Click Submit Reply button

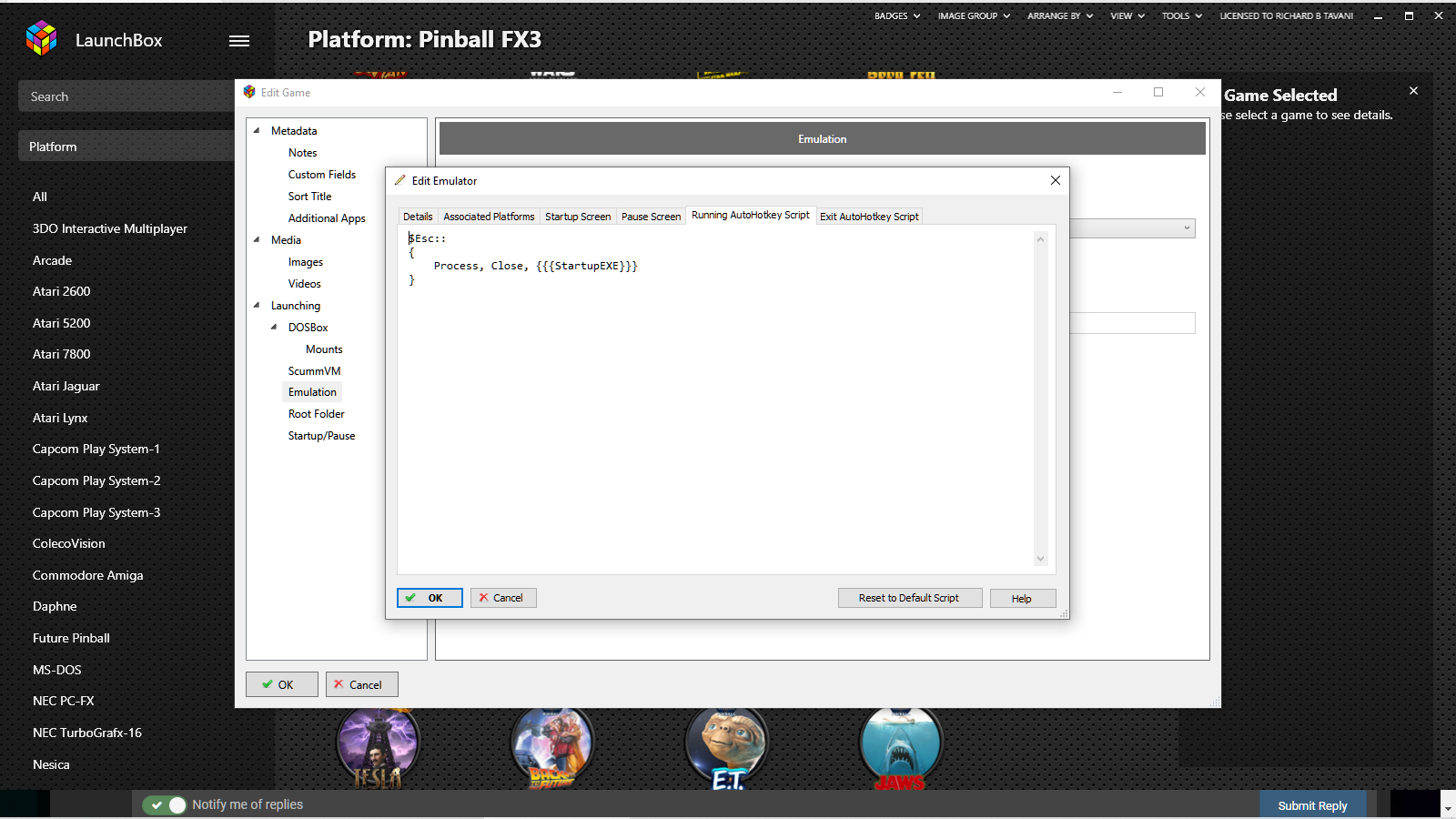[1312, 805]
